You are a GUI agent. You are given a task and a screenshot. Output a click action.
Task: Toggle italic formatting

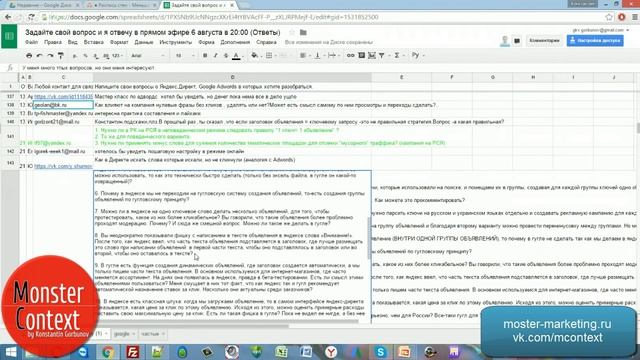pyautogui.click(x=216, y=56)
